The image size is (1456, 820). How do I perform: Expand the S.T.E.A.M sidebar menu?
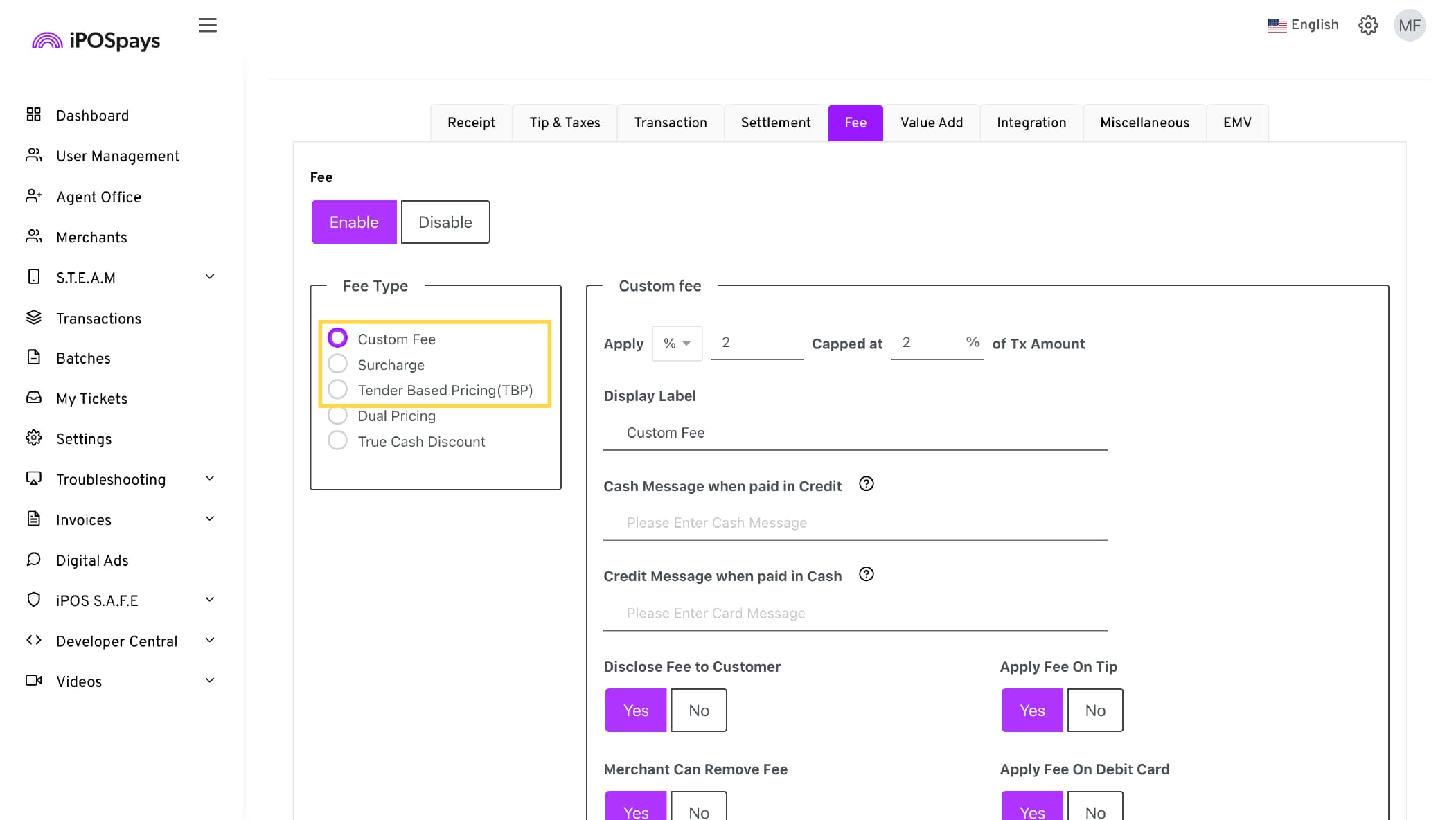(210, 277)
